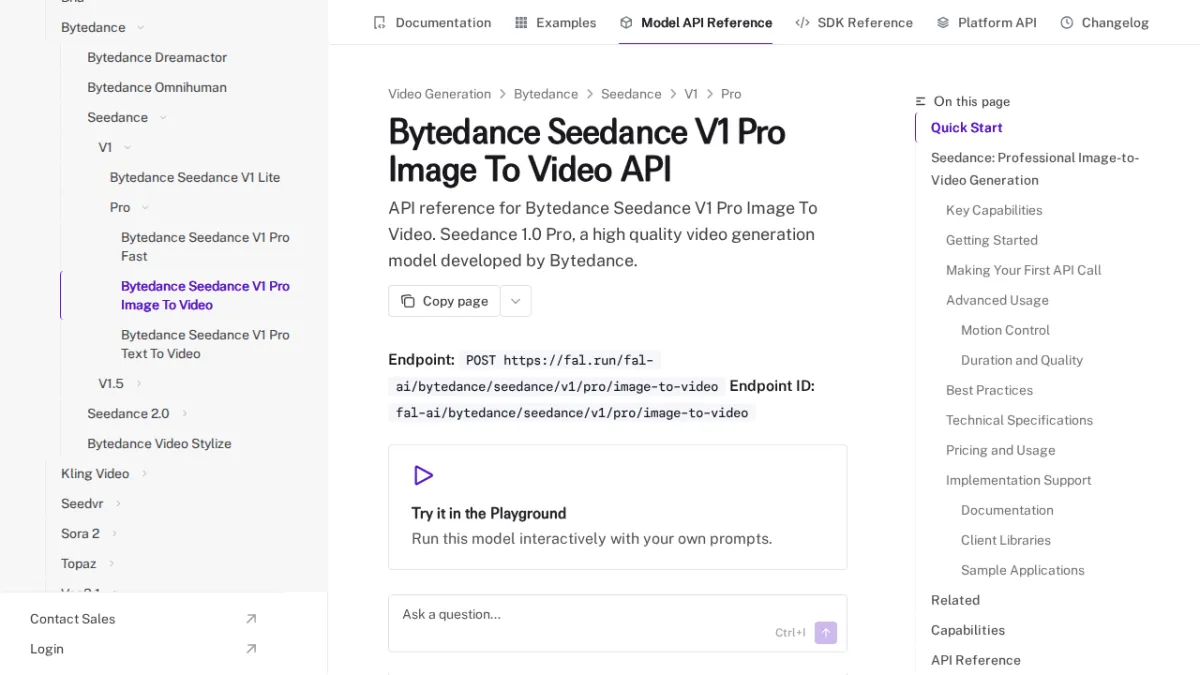Viewport: 1200px width, 675px height.
Task: Expand the Seedance 2.0 sidebar chevron
Action: (185, 414)
